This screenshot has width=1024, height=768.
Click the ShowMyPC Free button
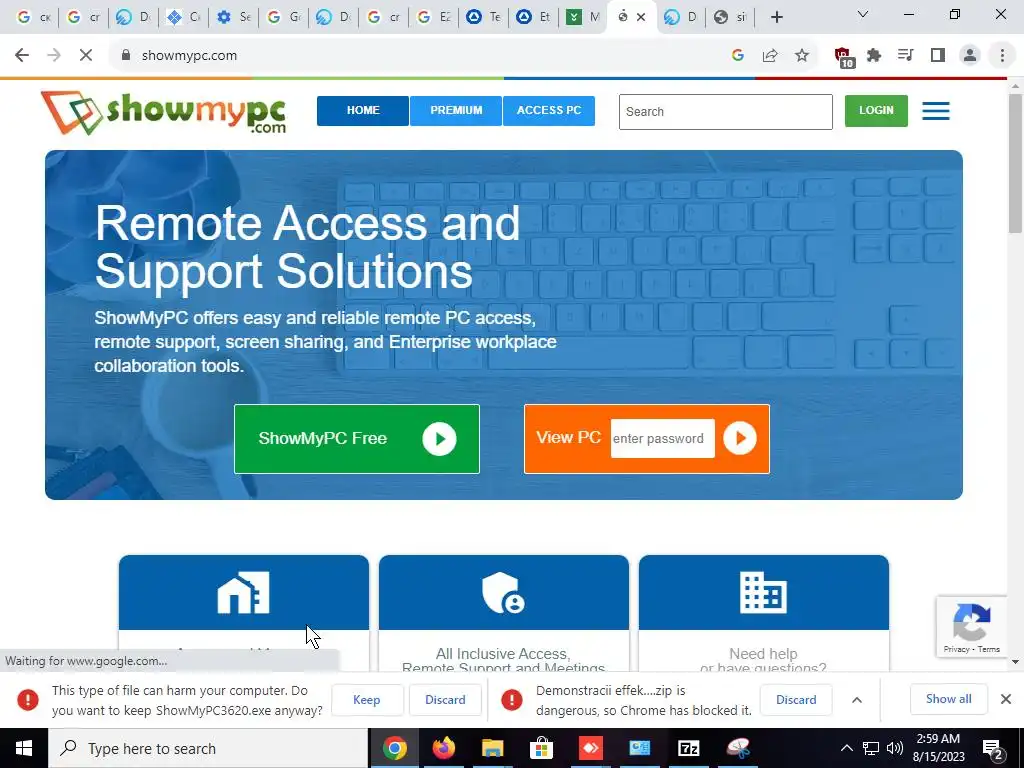click(x=357, y=439)
